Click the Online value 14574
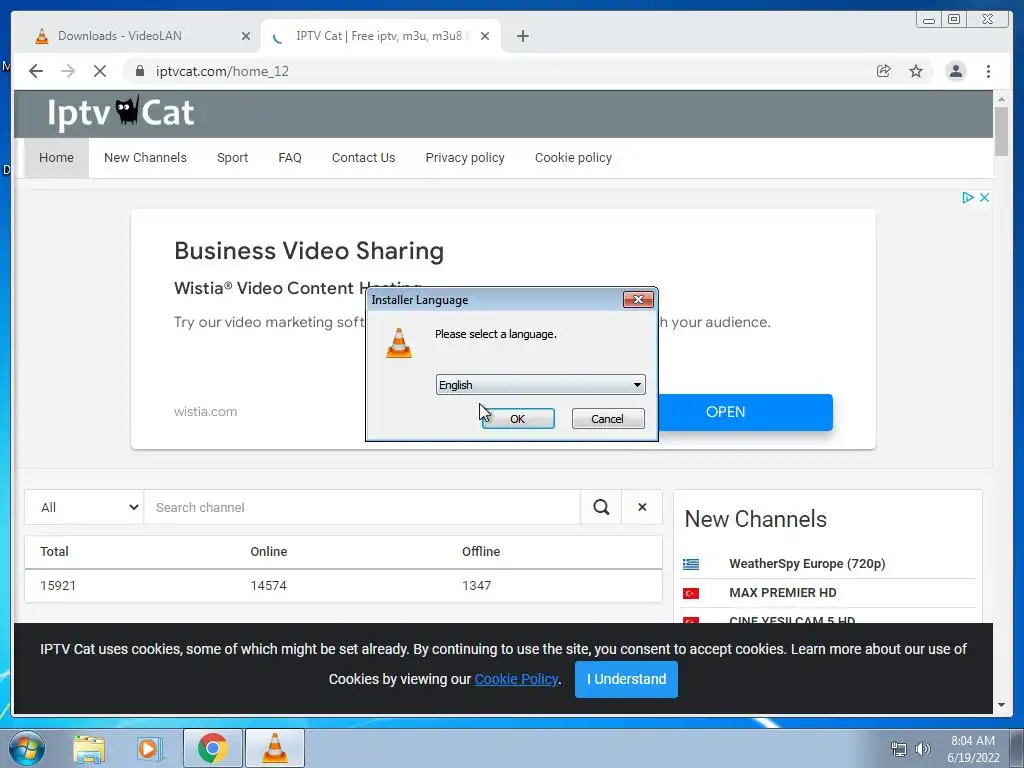Image resolution: width=1024 pixels, height=768 pixels. point(268,586)
